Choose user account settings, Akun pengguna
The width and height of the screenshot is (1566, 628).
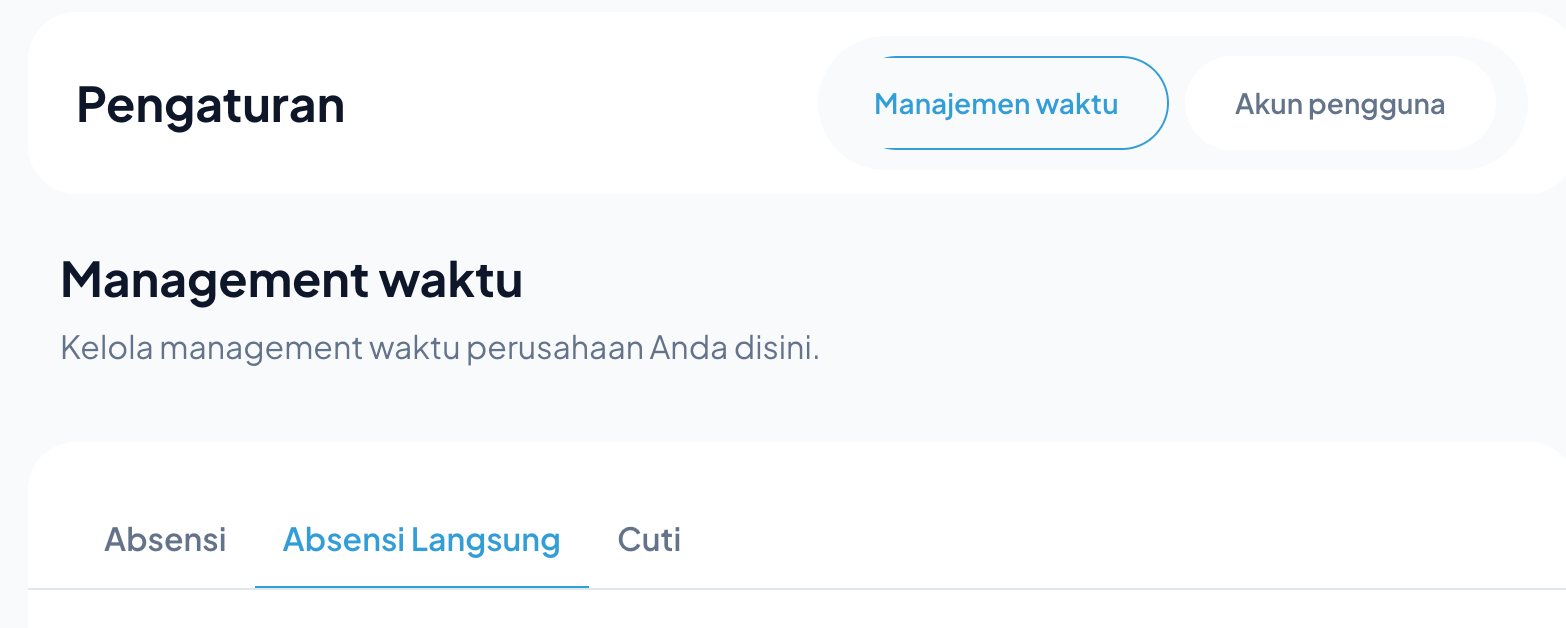1339,104
